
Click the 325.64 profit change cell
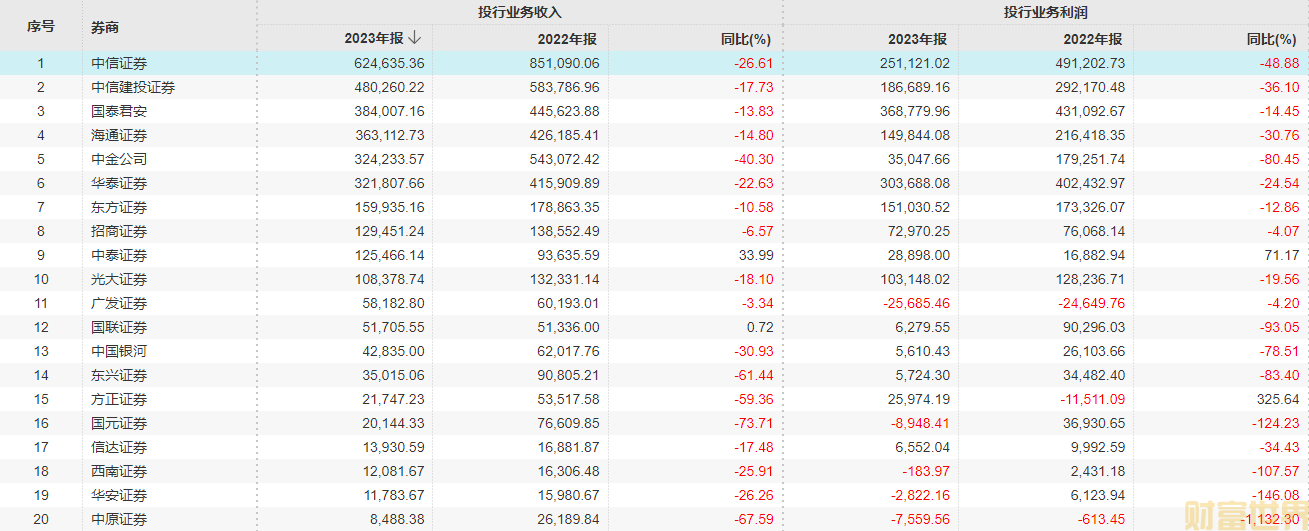[x=1279, y=399]
